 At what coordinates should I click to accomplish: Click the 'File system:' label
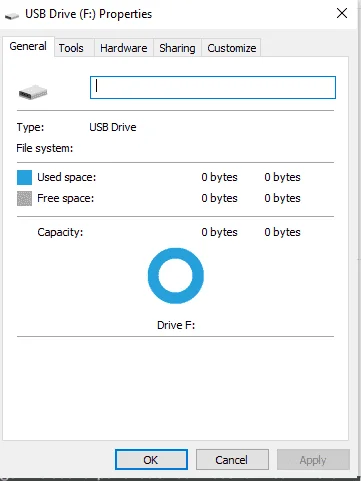pos(45,148)
